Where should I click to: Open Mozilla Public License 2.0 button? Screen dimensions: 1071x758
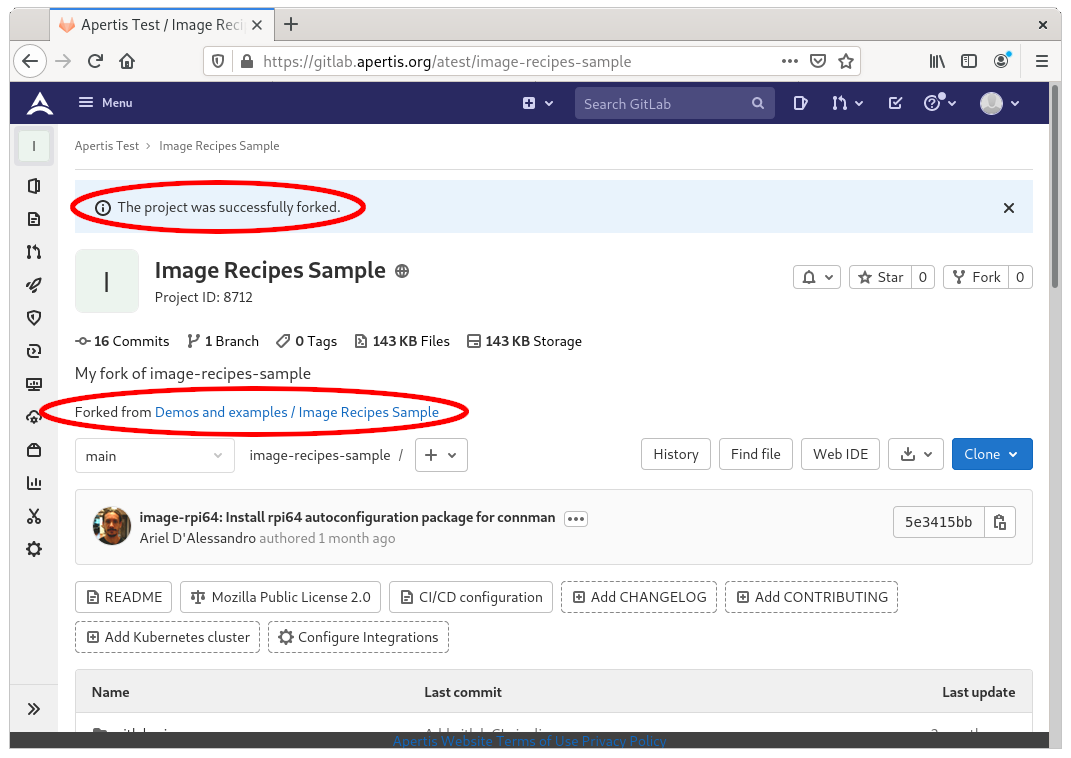[281, 598]
